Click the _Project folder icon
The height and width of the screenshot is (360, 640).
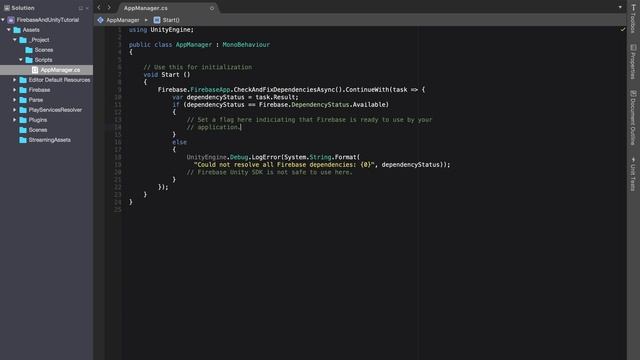click(x=23, y=40)
